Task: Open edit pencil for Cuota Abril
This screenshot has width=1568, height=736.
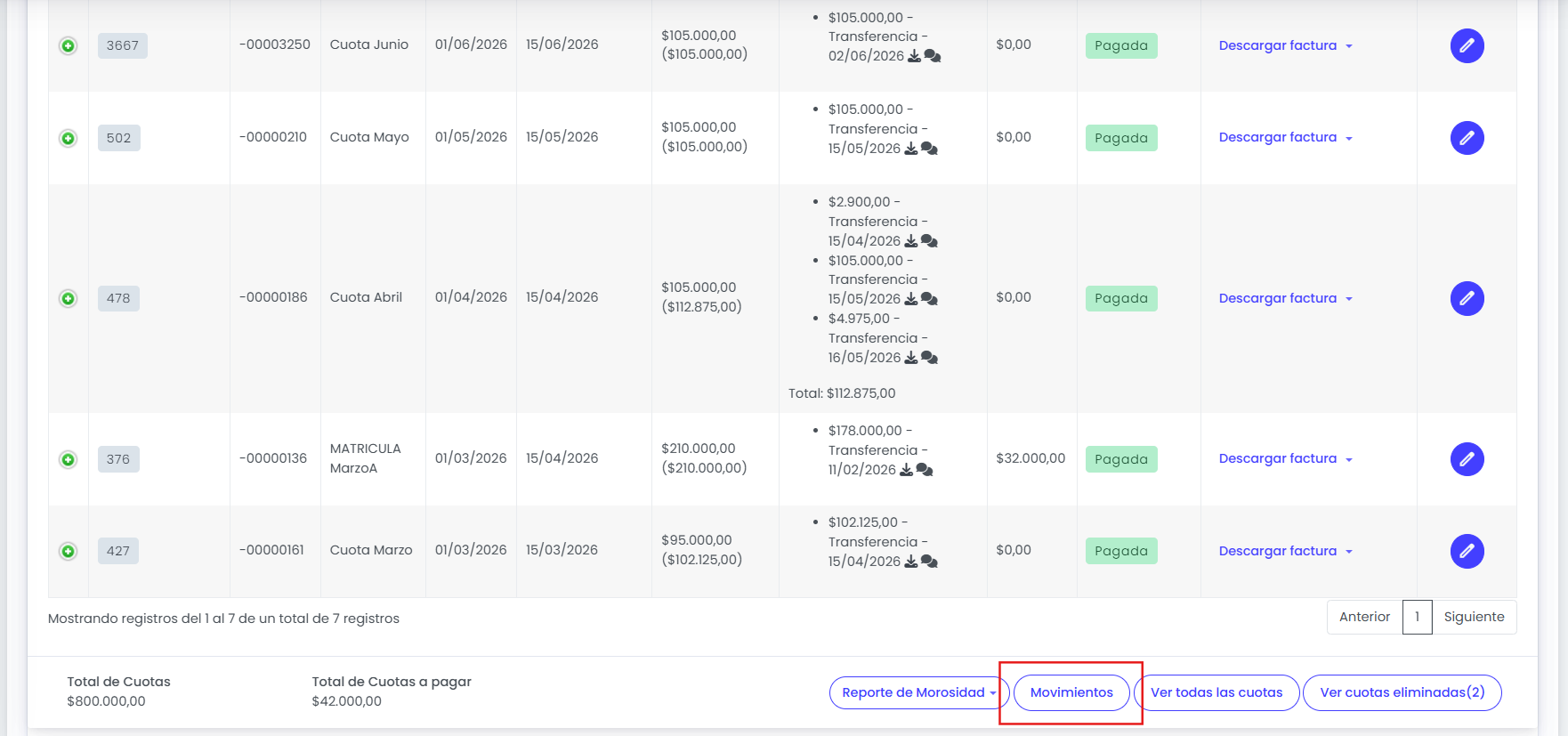Action: tap(1467, 298)
